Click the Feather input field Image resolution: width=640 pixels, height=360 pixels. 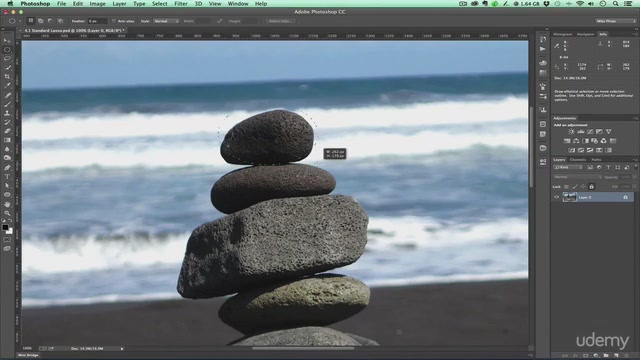(x=97, y=21)
